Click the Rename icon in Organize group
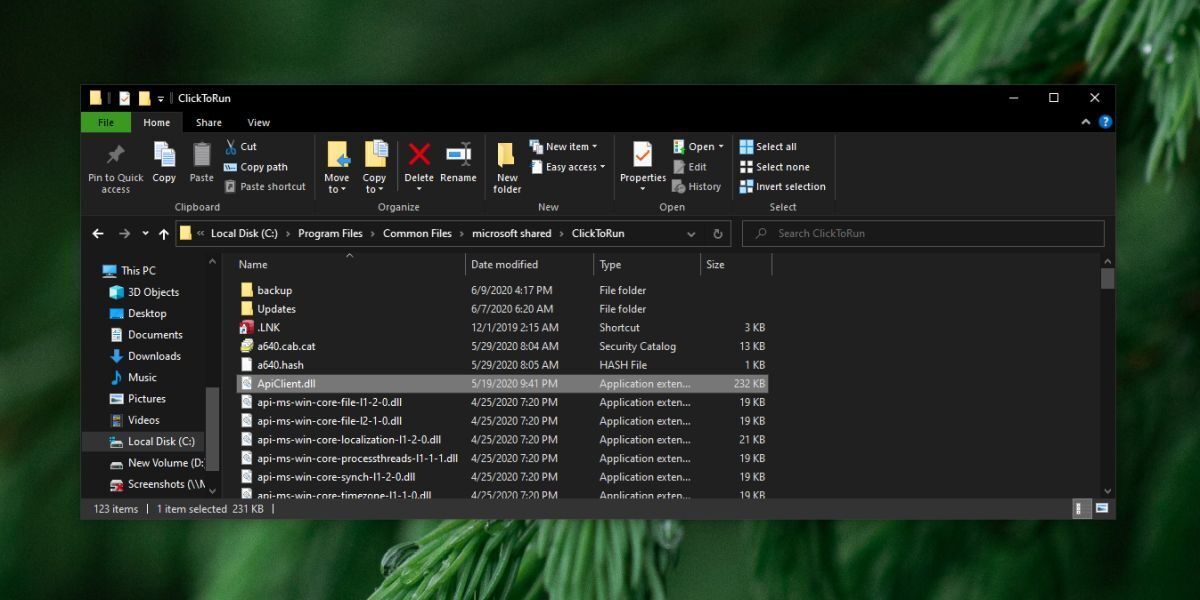The width and height of the screenshot is (1200, 600). 458,155
